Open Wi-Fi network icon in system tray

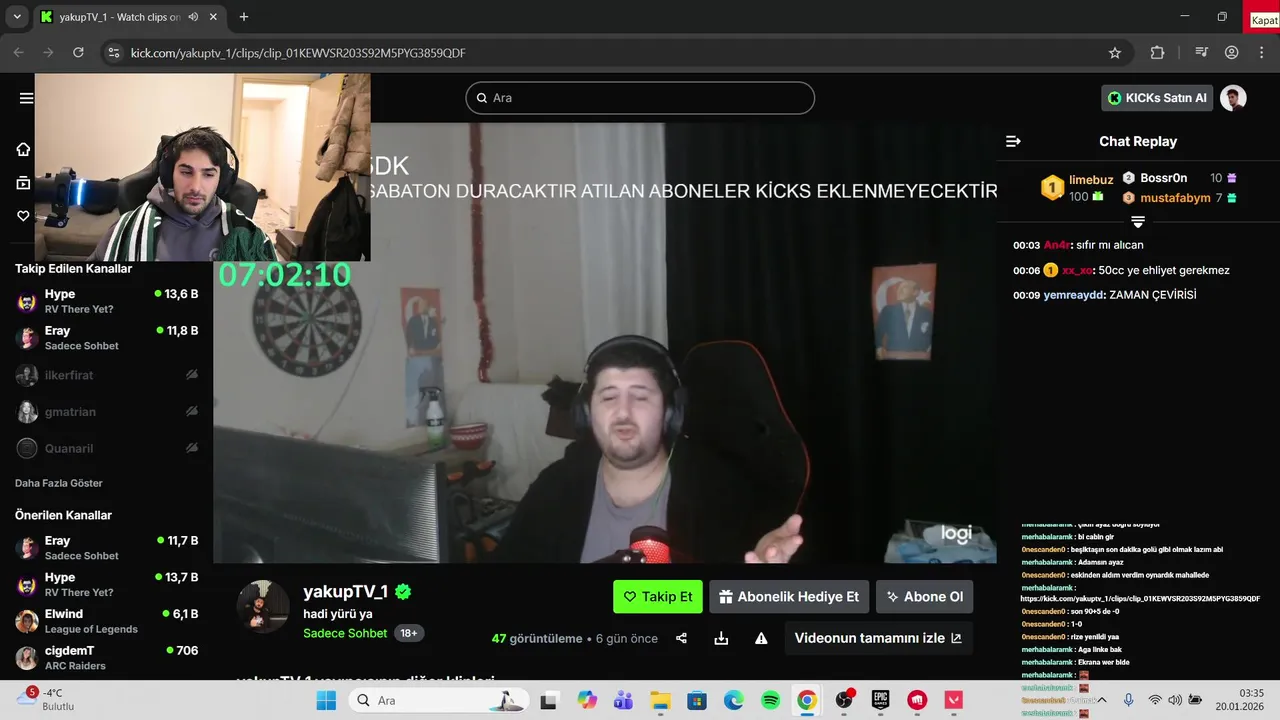[1155, 700]
